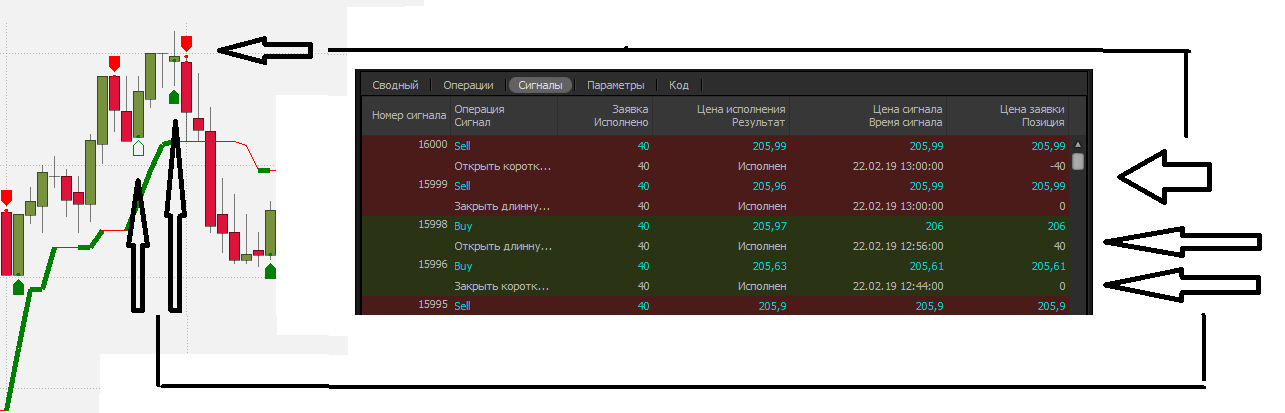Click the signals table scrollbar thumb
The image size is (1285, 413).
point(1078,162)
